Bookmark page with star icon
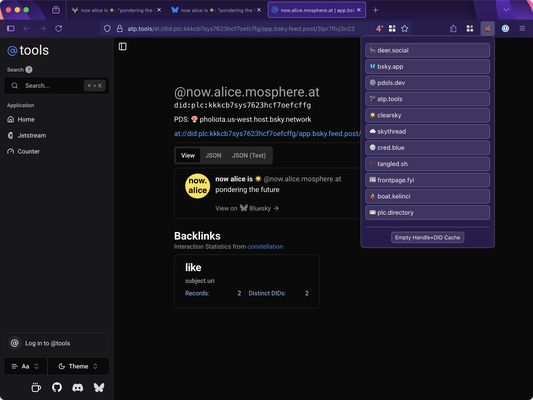 coord(405,29)
